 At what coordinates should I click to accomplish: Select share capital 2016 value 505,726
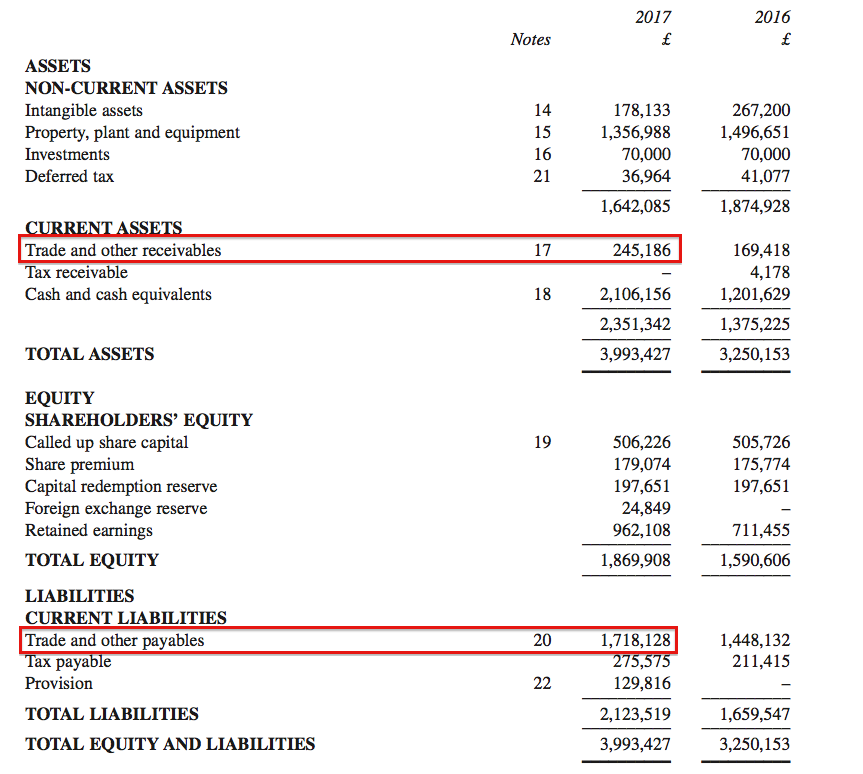click(x=761, y=443)
